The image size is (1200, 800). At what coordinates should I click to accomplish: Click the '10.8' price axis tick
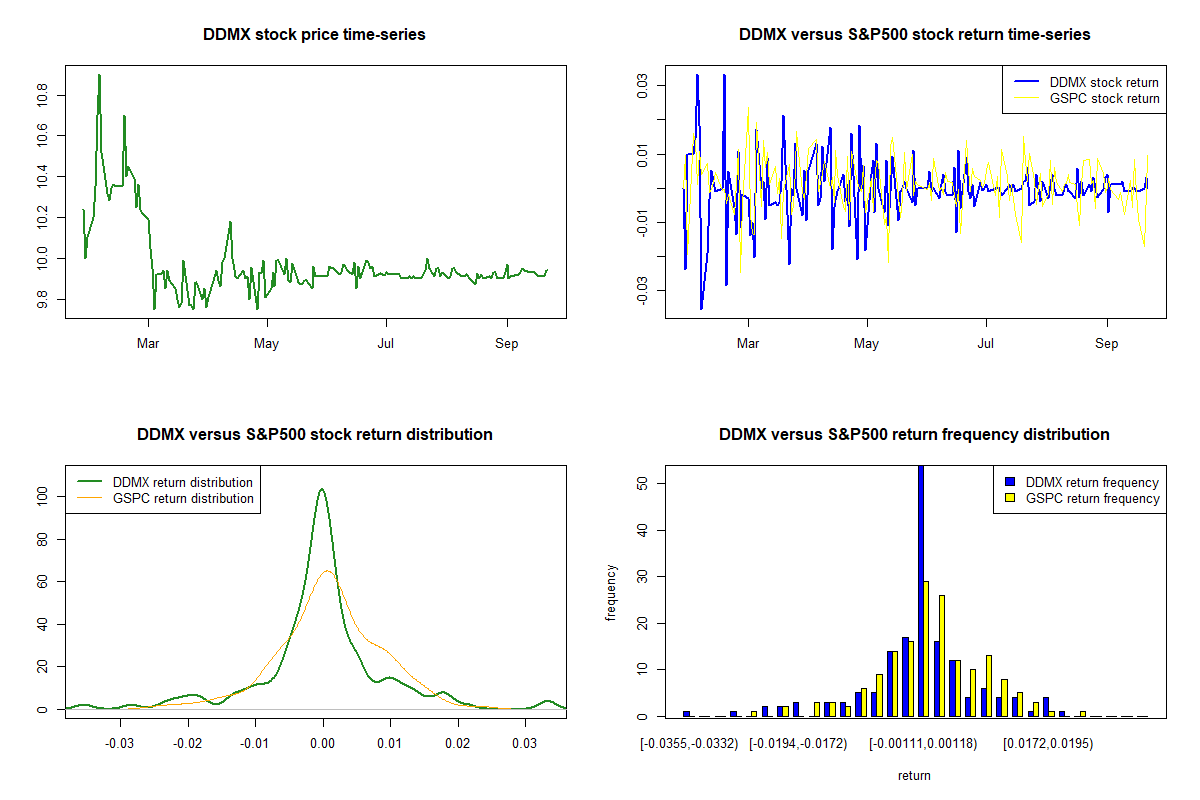[42, 95]
